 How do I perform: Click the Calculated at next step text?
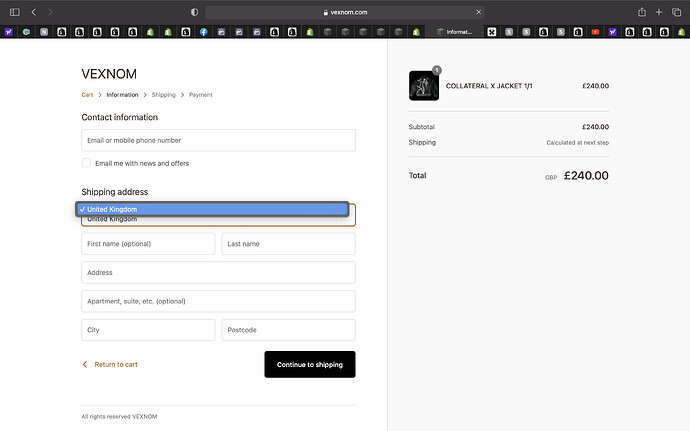[x=578, y=143]
